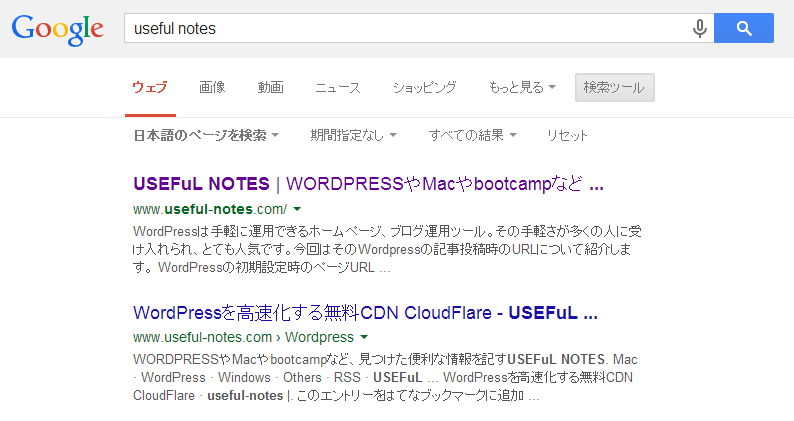Click the Google logo
The height and width of the screenshot is (421, 794).
(x=58, y=30)
